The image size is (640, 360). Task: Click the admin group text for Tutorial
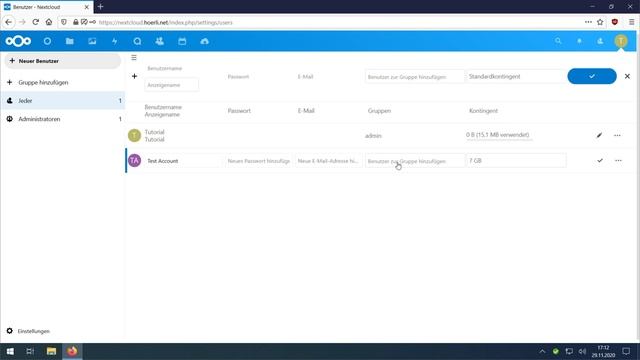point(373,136)
